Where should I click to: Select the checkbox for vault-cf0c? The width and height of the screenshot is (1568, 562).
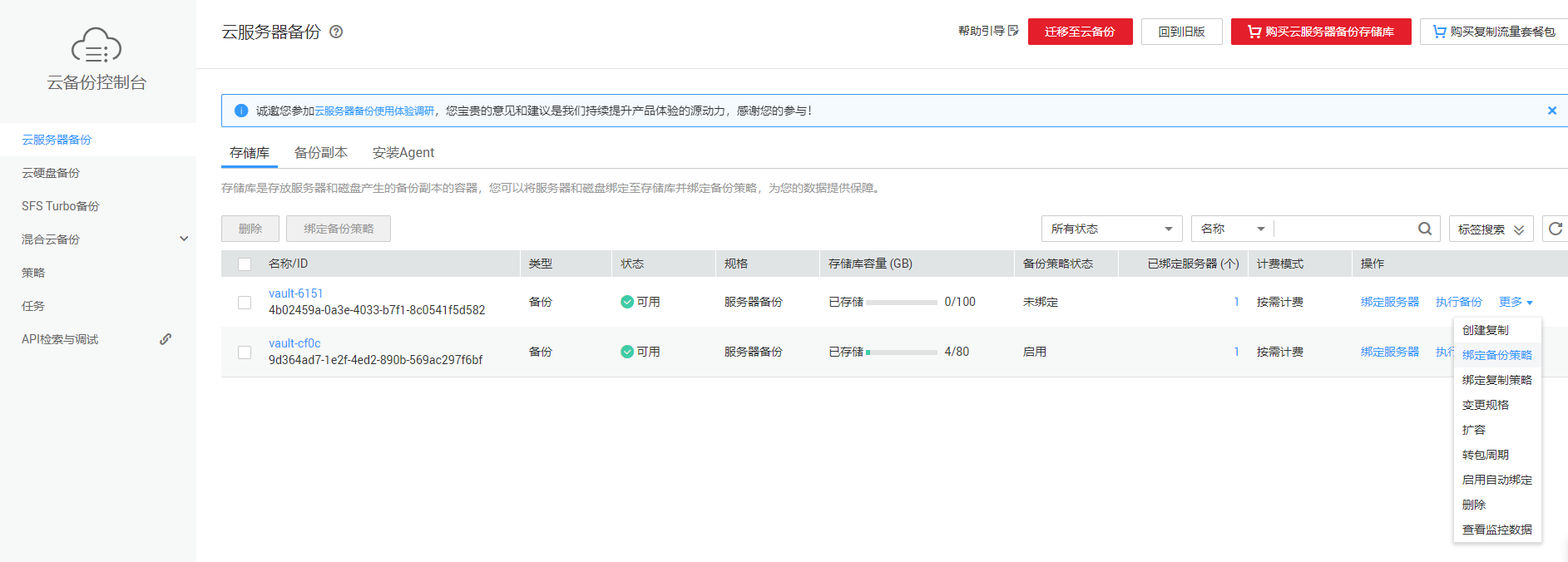click(245, 352)
